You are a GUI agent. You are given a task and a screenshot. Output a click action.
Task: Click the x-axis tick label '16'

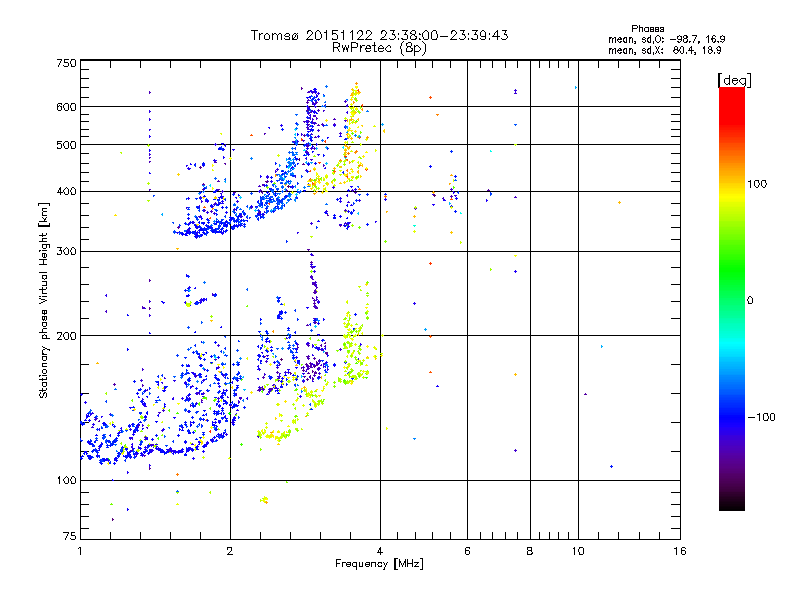tap(680, 551)
